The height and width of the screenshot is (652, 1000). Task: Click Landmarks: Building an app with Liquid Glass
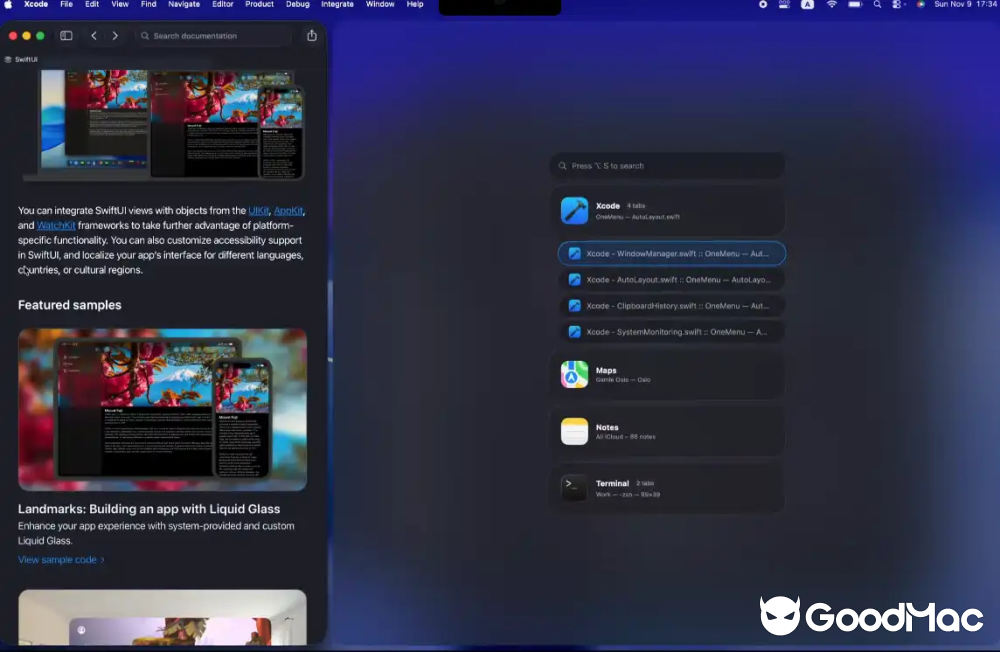click(x=149, y=508)
